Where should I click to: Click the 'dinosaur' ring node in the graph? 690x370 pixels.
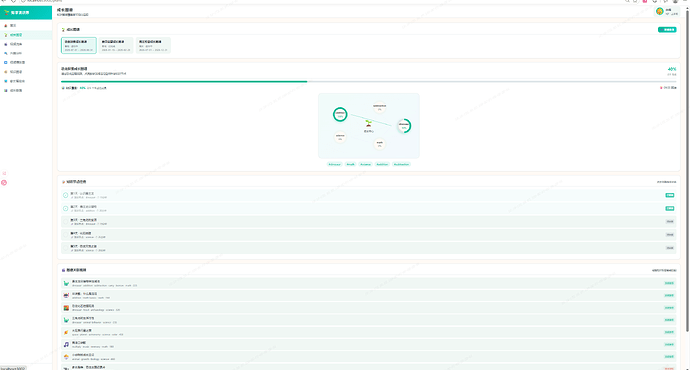coord(404,126)
